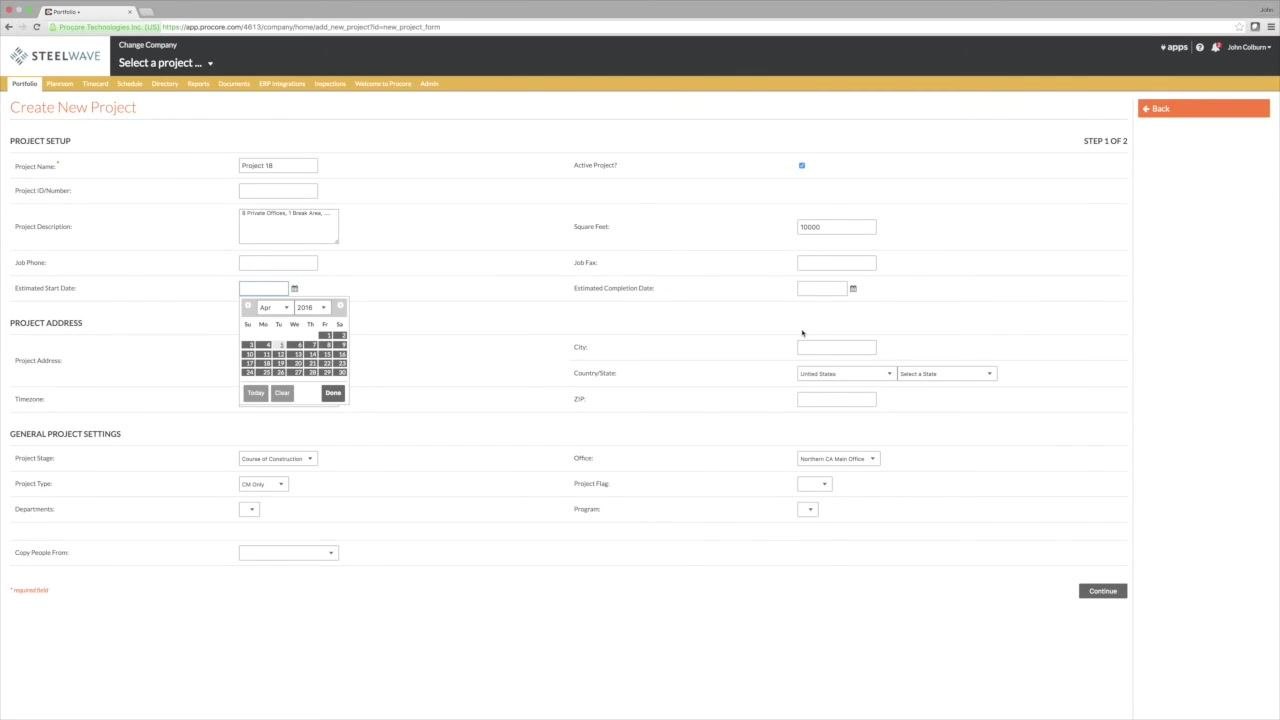The image size is (1280, 720).
Task: Open the apps plug menu
Action: [x=1174, y=47]
